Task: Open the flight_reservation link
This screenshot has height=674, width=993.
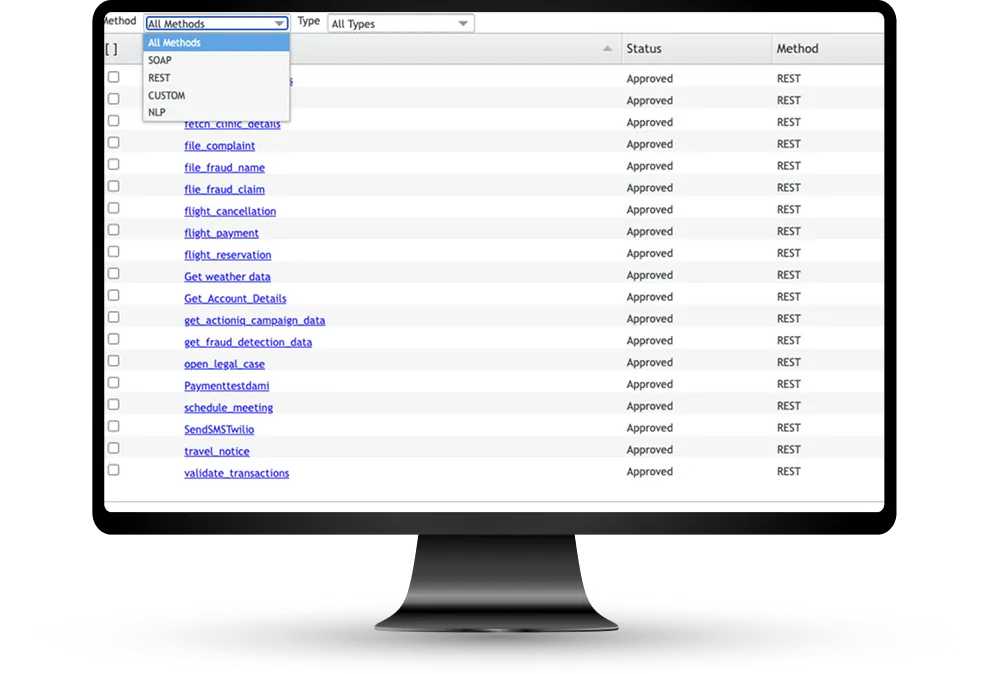Action: click(x=227, y=255)
